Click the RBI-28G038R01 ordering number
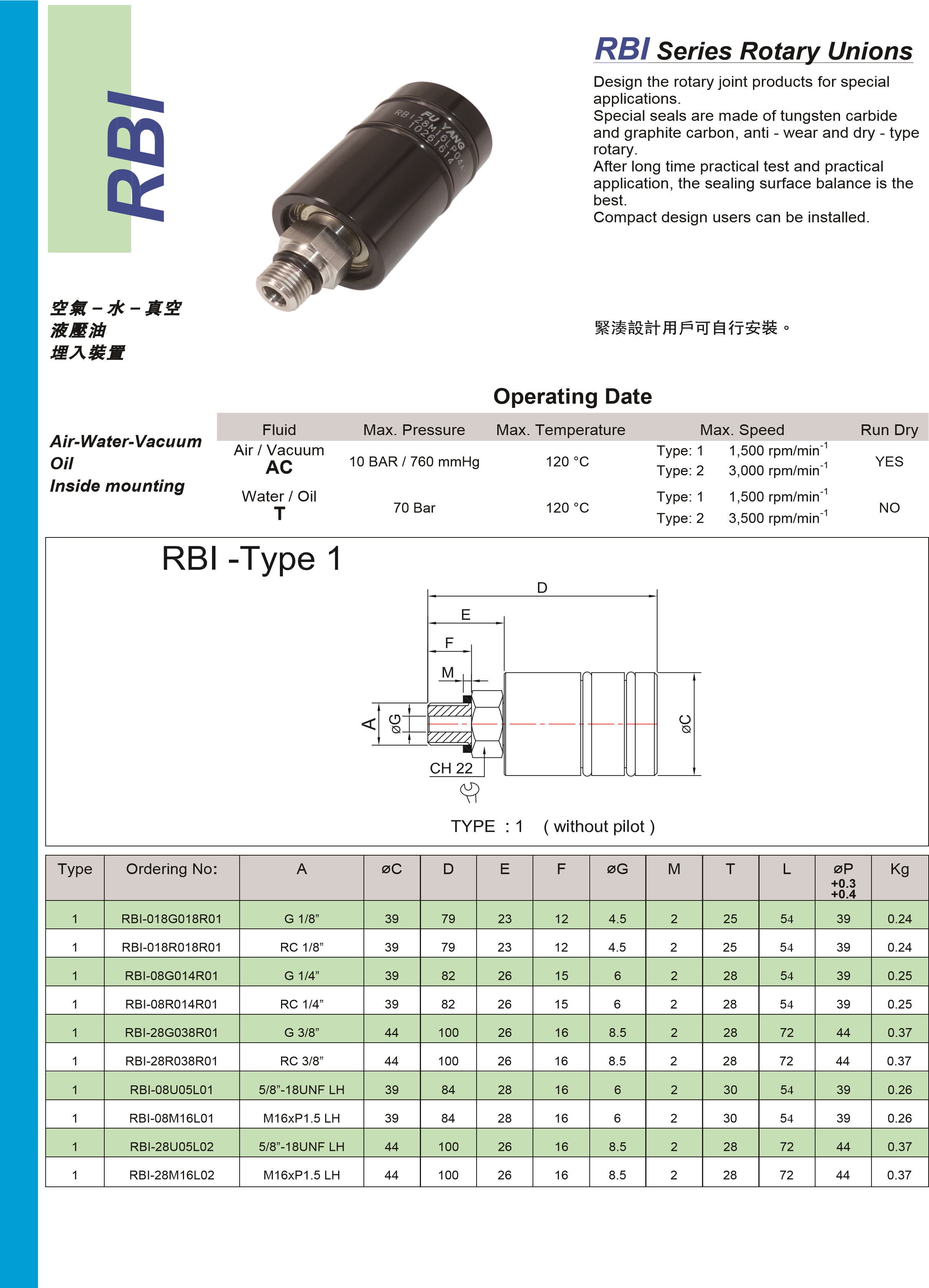This screenshot has height=1288, width=929. click(171, 1032)
